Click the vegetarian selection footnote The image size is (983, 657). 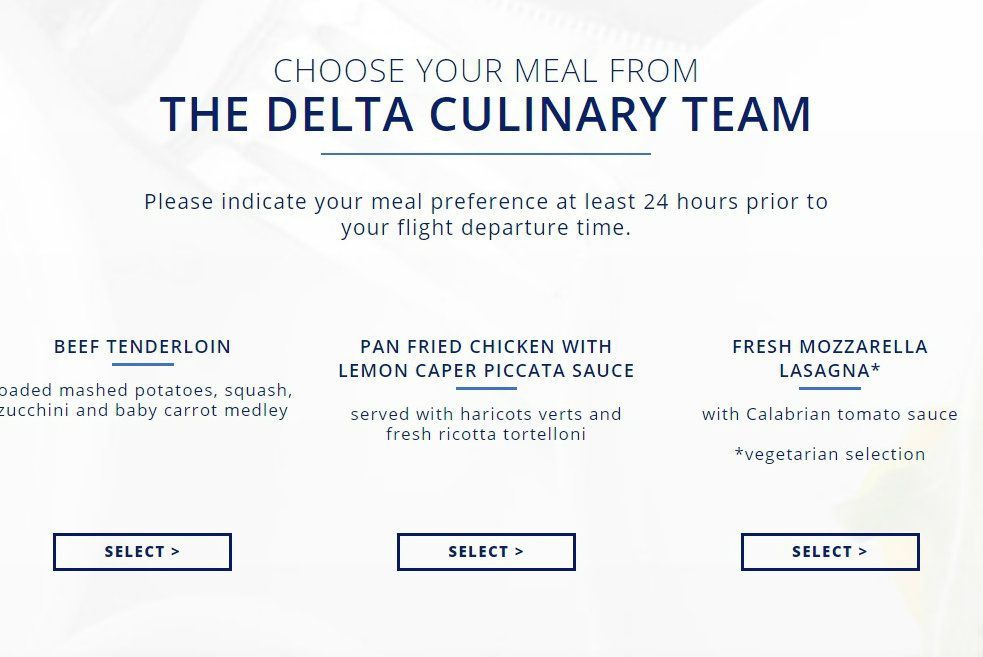[x=830, y=454]
